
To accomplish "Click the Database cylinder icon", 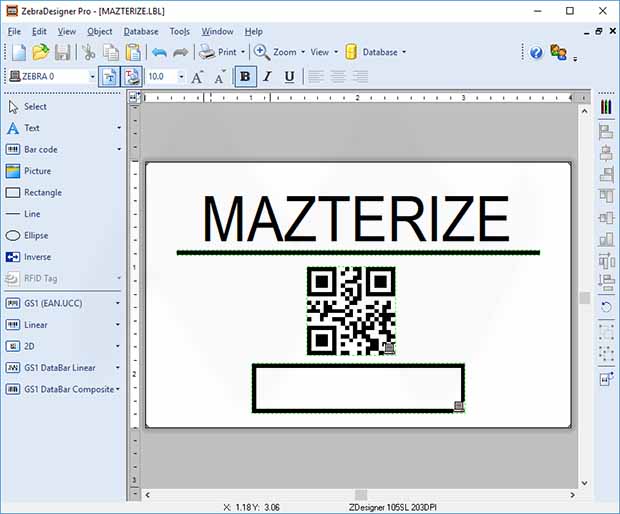I will tap(351, 52).
